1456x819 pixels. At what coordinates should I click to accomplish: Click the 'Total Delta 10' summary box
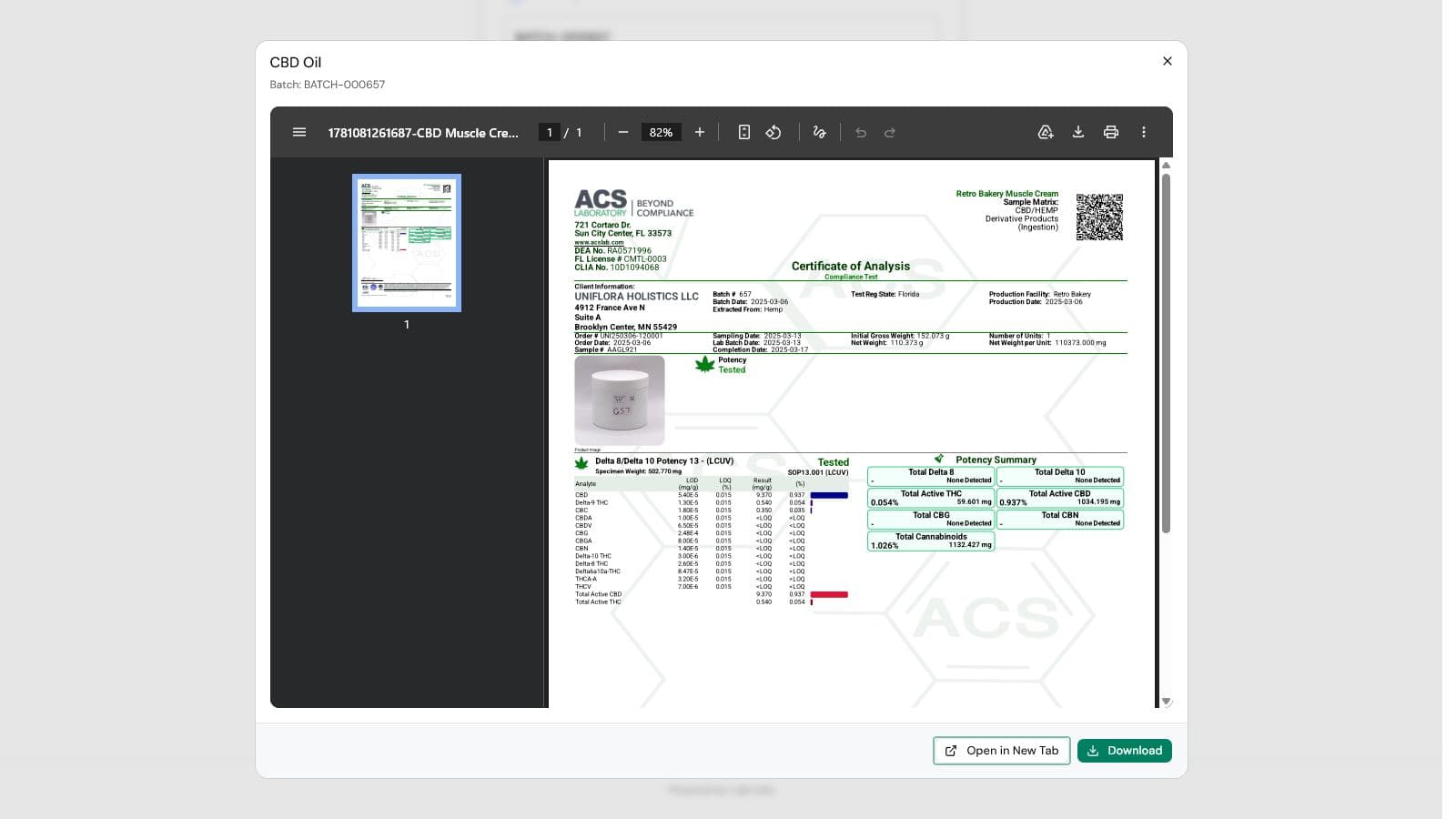point(1060,476)
